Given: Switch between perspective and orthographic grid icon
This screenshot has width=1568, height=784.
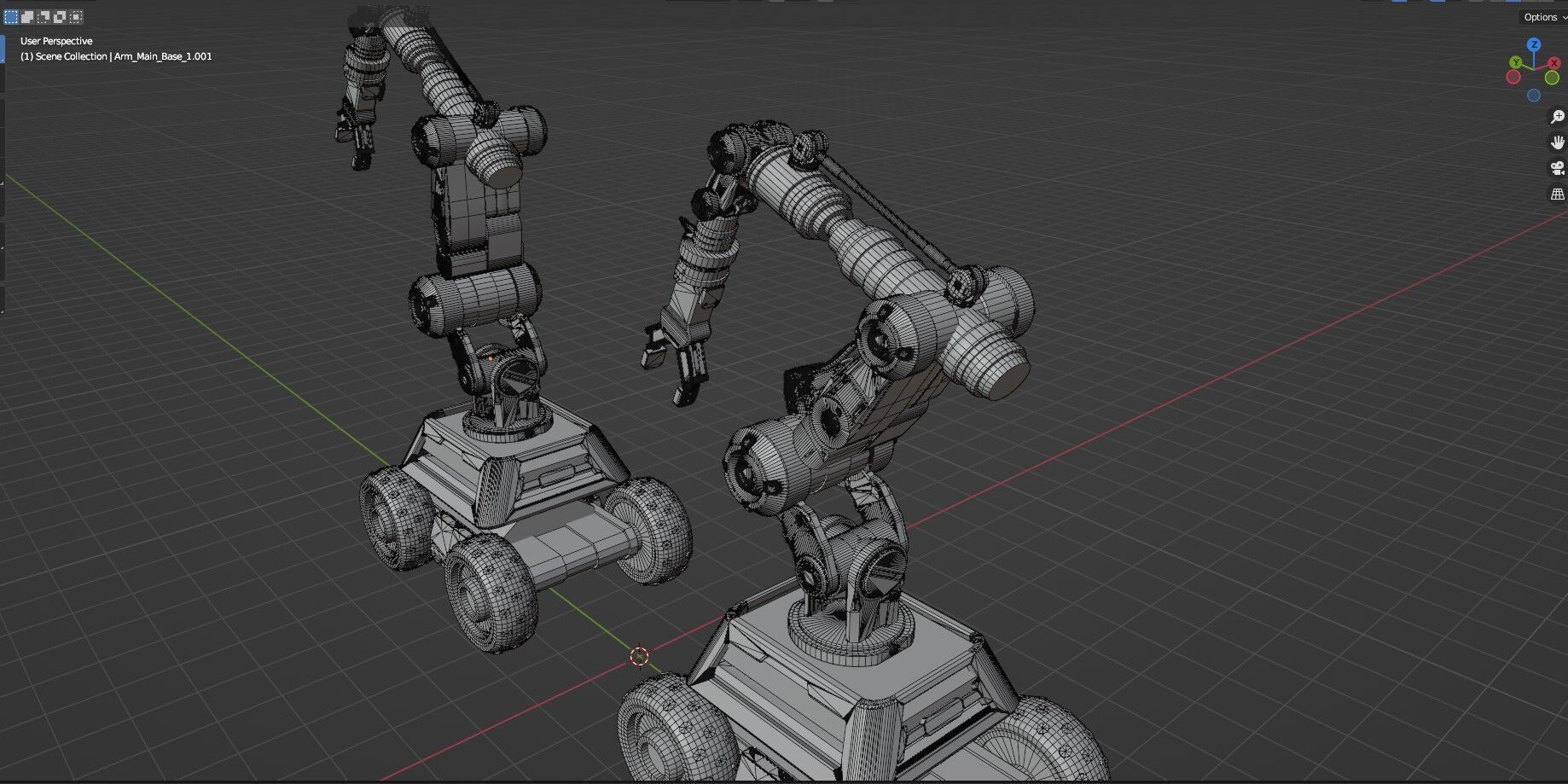Looking at the screenshot, I should (x=1557, y=195).
